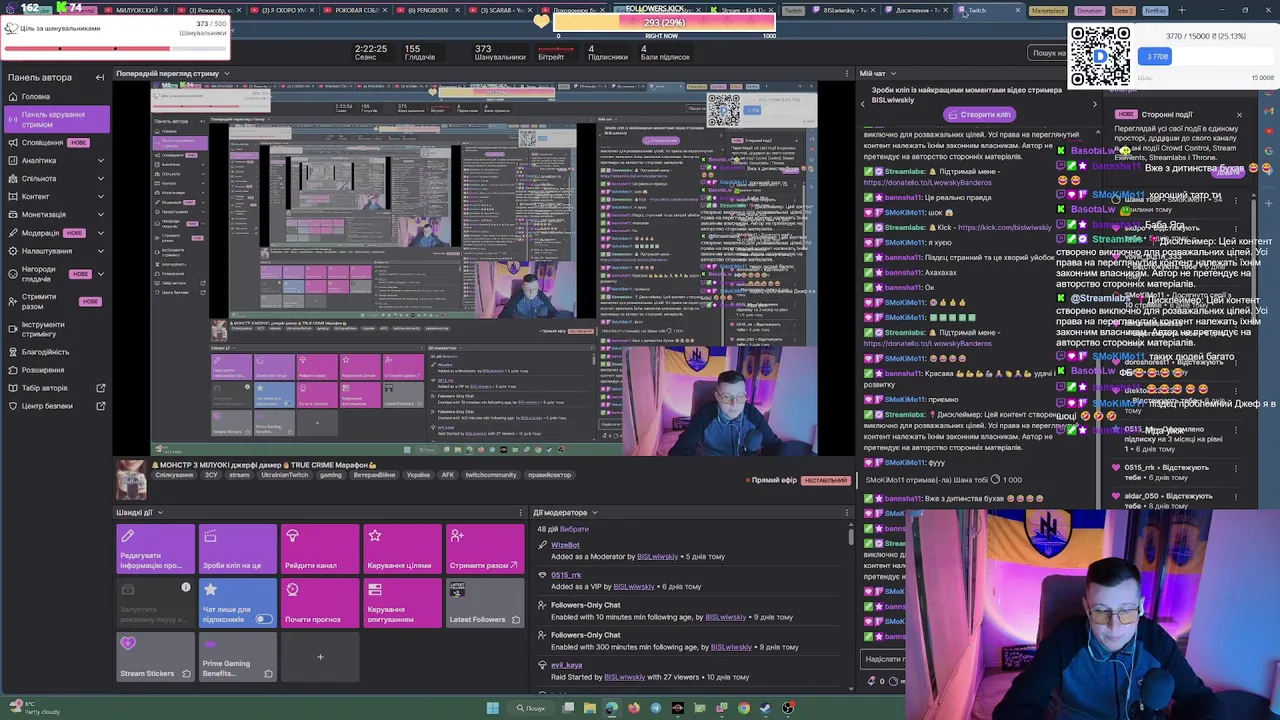
Task: Open the 0515_rrk user link
Action: (x=566, y=575)
